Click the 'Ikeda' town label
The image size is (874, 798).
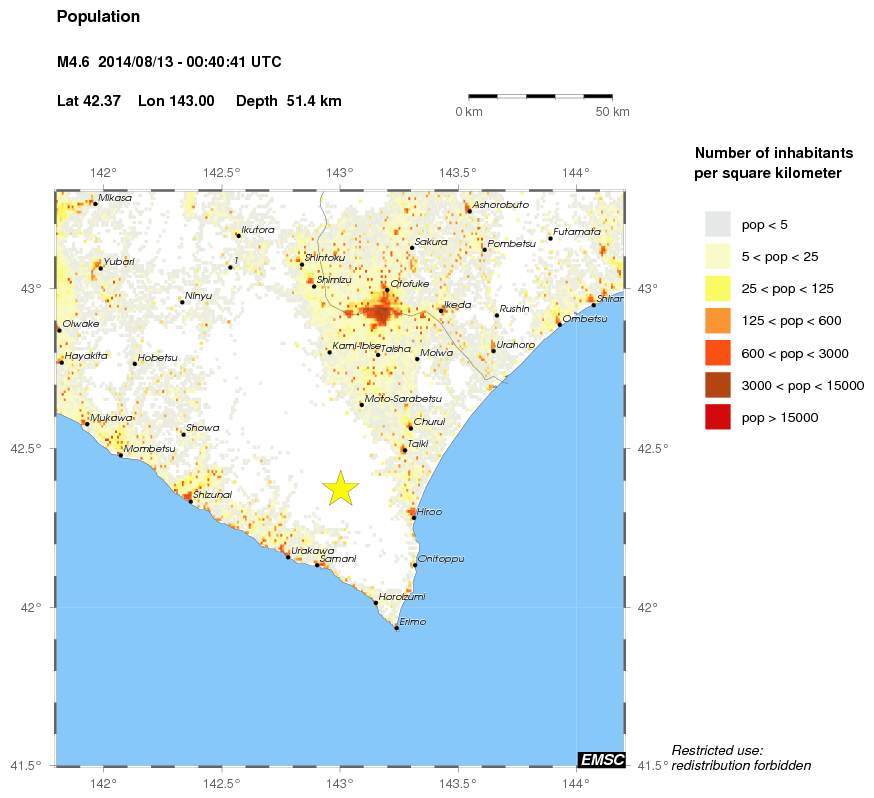[x=457, y=305]
